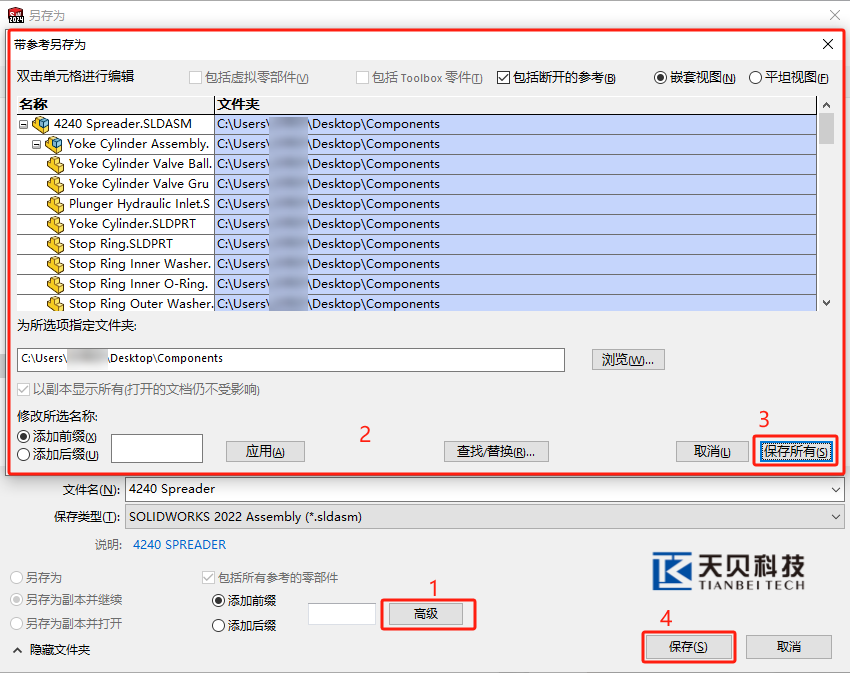
Task: Click the 浏览 button
Action: (628, 360)
